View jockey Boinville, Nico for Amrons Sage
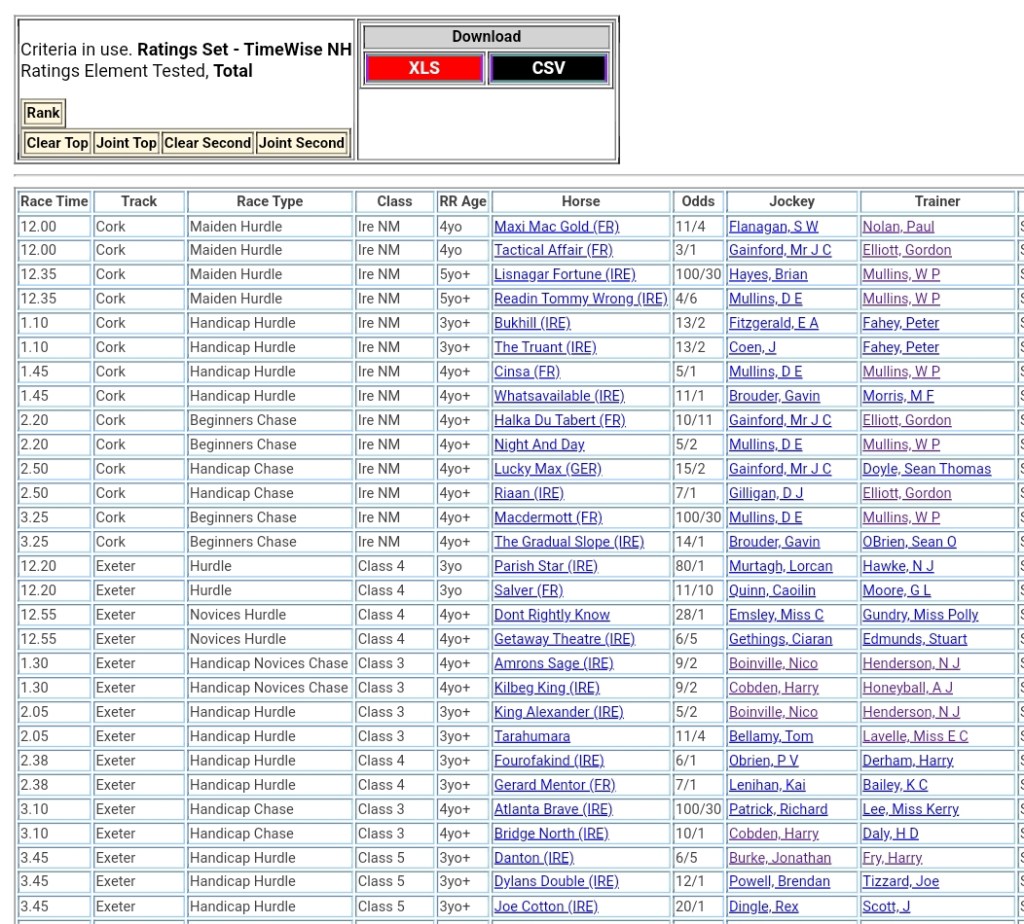Screen dimensions: 1024x924 (x=773, y=663)
